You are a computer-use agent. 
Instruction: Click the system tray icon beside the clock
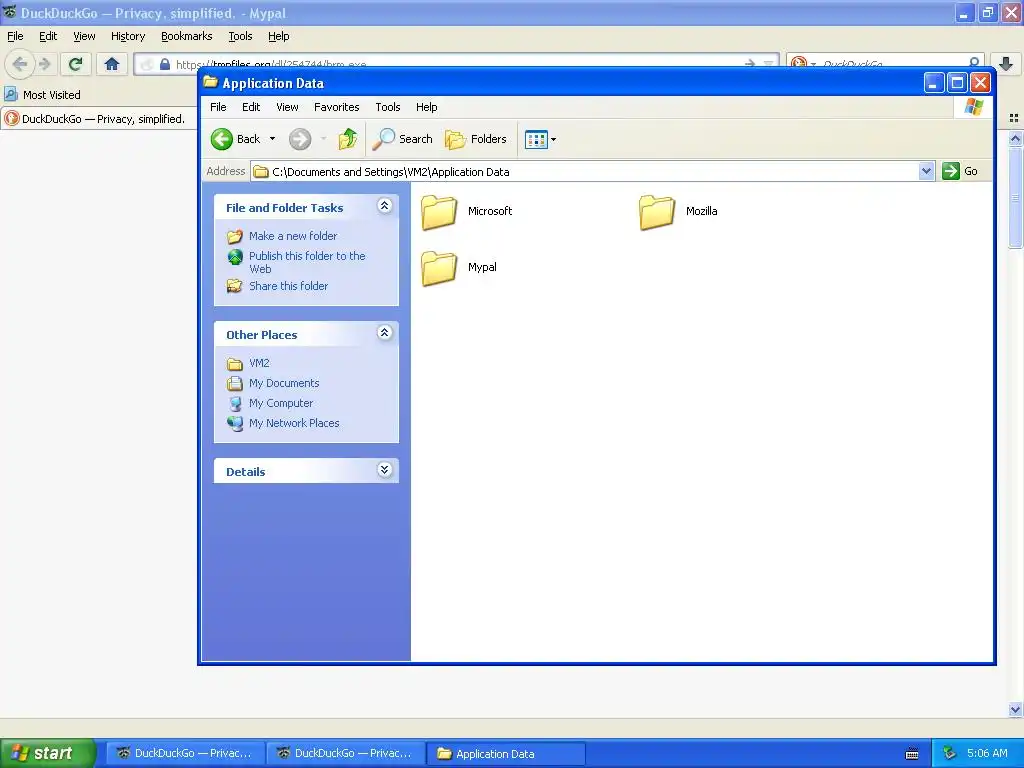(x=950, y=754)
